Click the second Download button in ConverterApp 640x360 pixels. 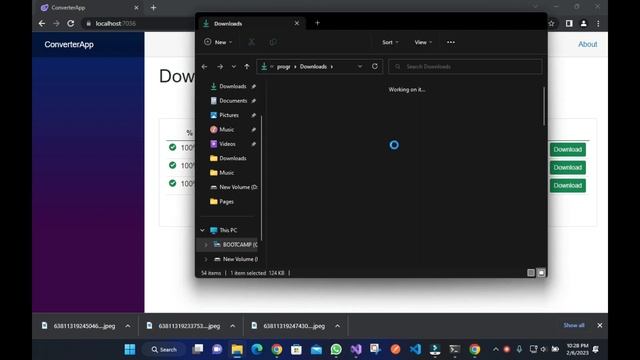click(x=568, y=167)
